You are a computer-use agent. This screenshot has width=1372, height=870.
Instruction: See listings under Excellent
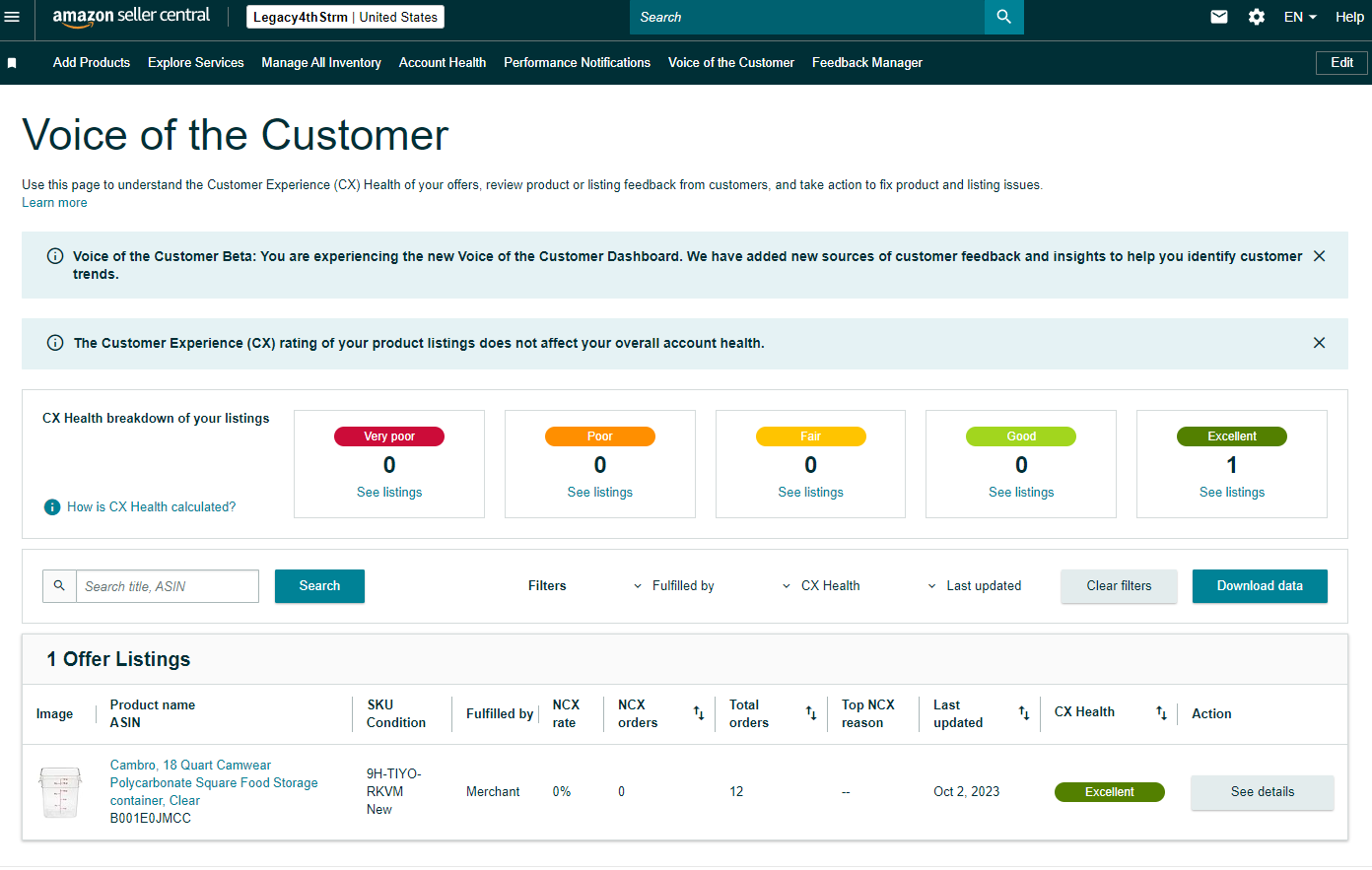pyautogui.click(x=1232, y=493)
